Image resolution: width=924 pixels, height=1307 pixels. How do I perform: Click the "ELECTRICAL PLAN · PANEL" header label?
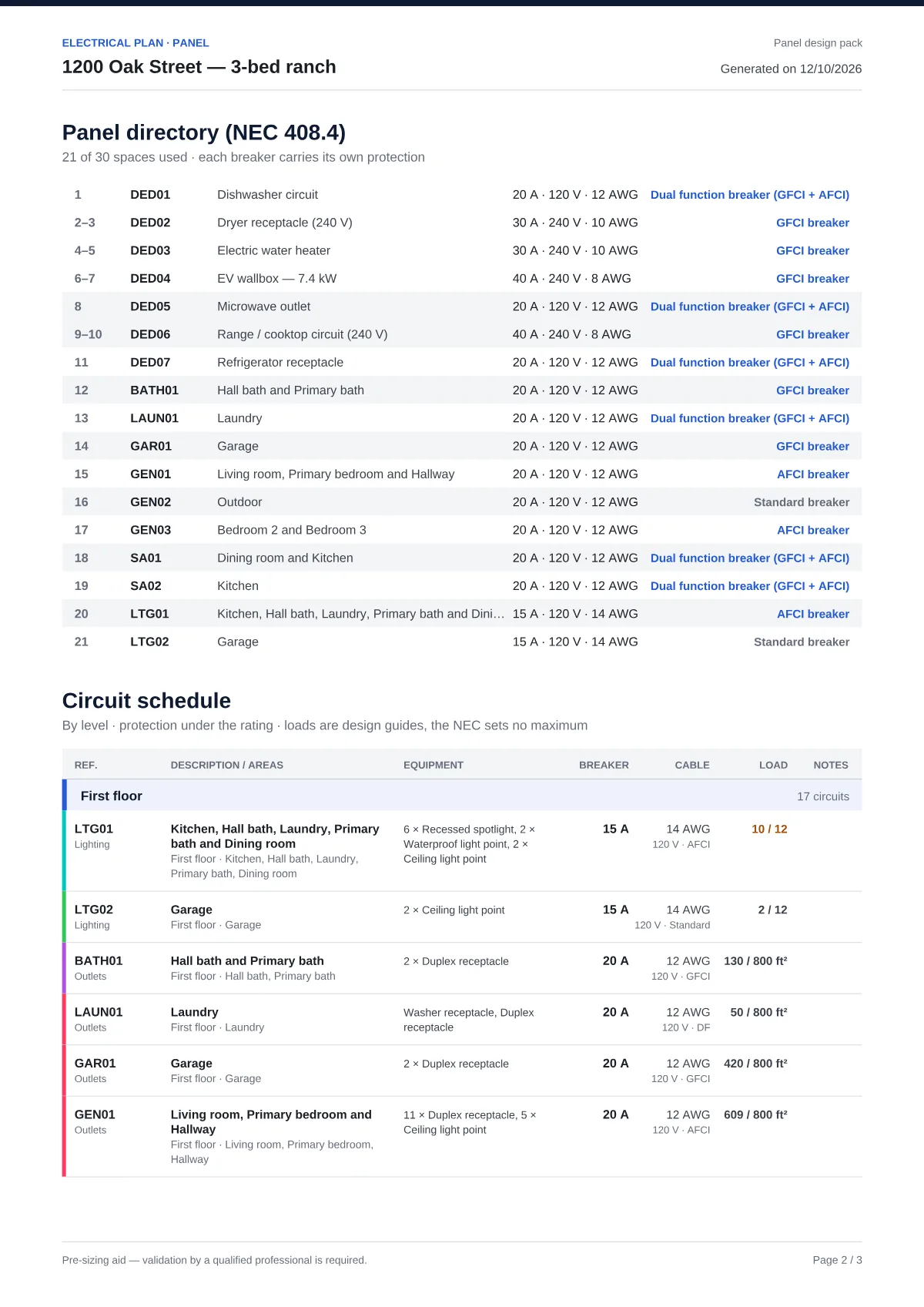click(x=136, y=43)
